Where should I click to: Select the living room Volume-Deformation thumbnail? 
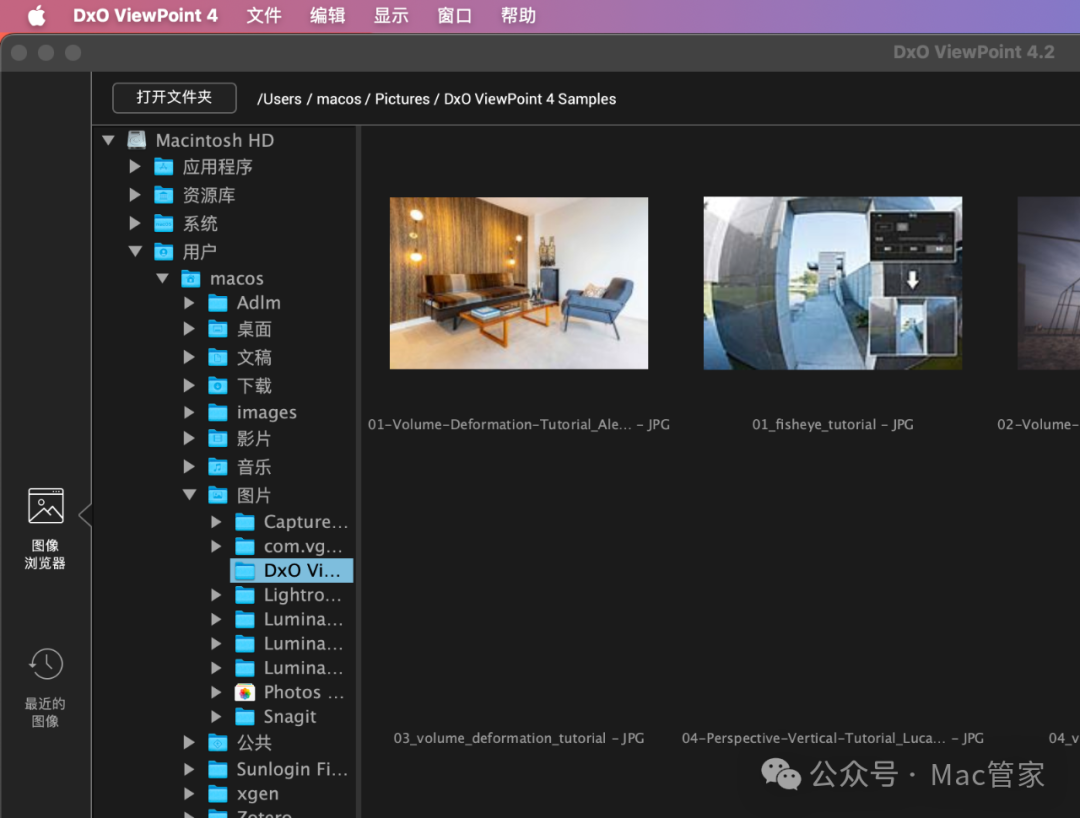point(518,283)
